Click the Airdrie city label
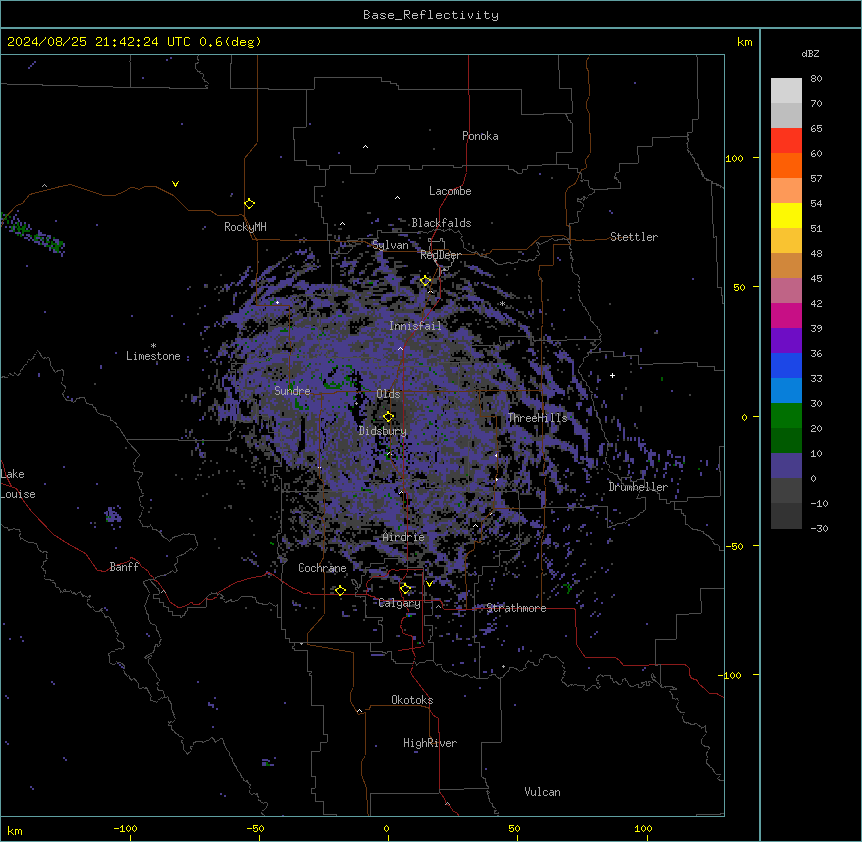 coord(404,537)
